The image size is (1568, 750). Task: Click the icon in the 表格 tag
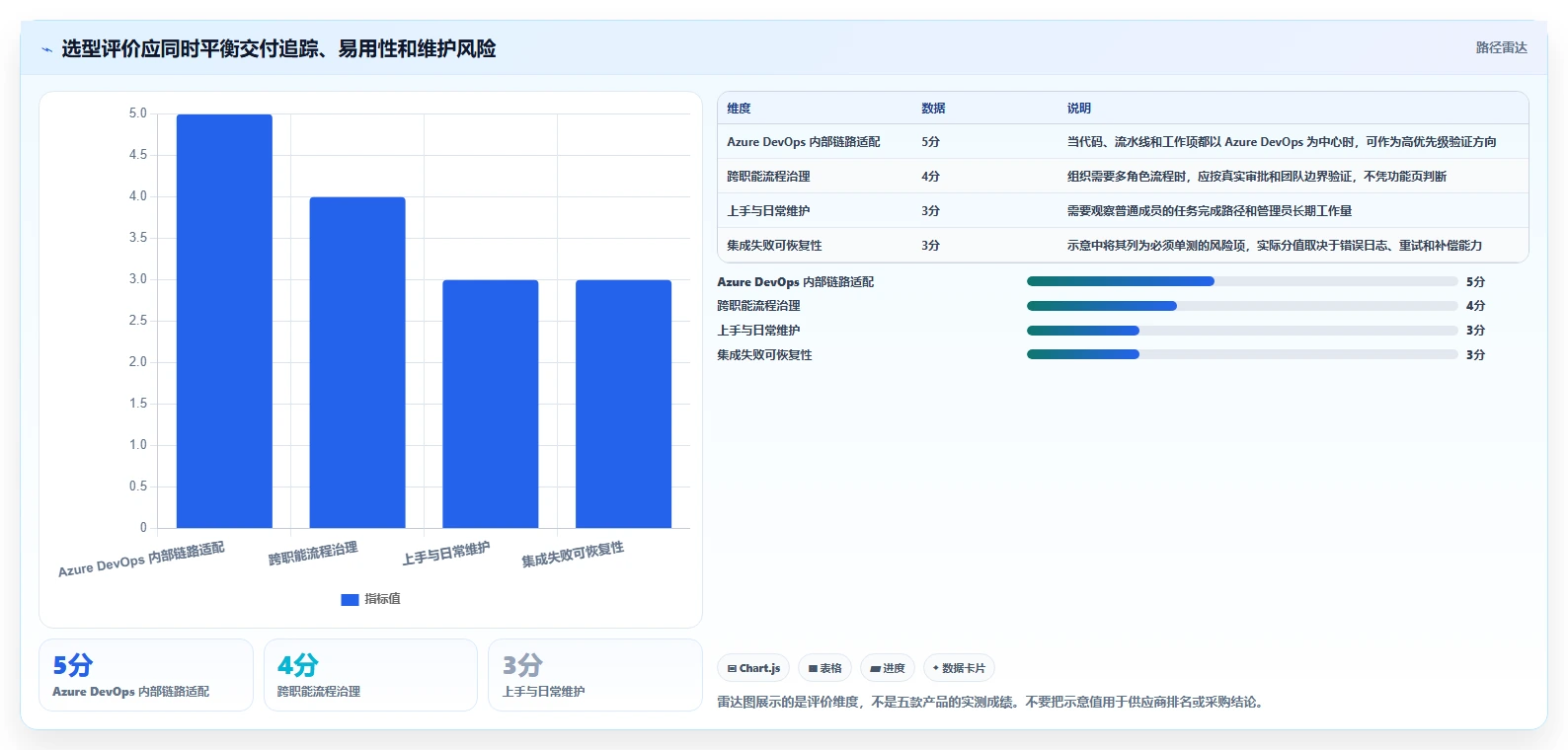pos(813,668)
